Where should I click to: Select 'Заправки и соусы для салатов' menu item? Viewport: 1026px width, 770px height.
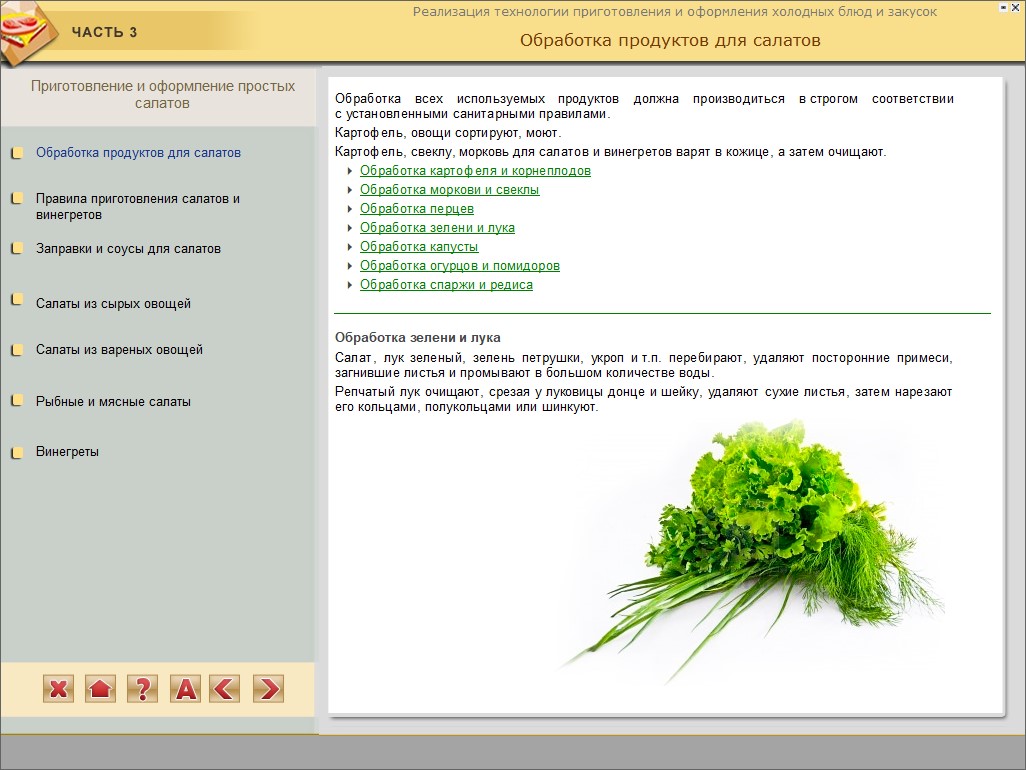[128, 249]
